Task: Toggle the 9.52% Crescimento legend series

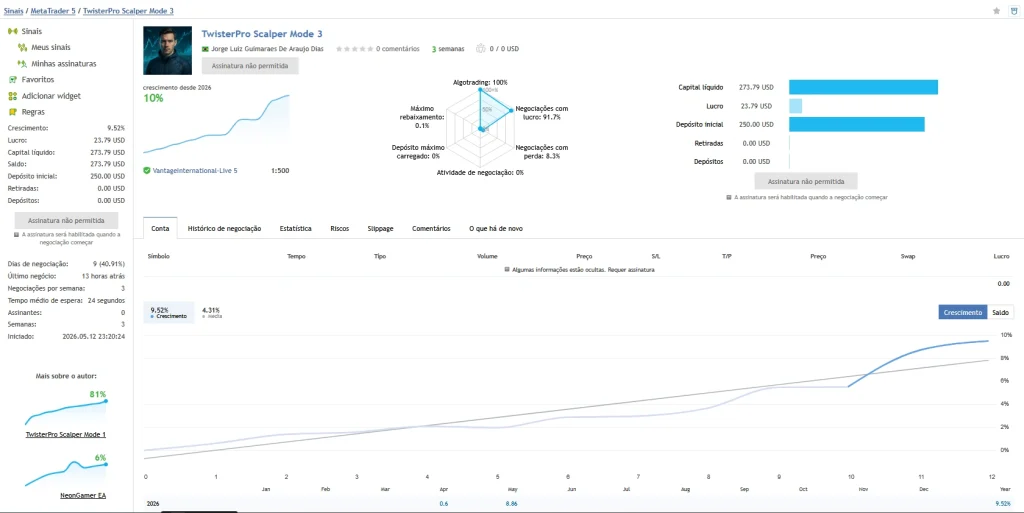Action: pos(168,313)
